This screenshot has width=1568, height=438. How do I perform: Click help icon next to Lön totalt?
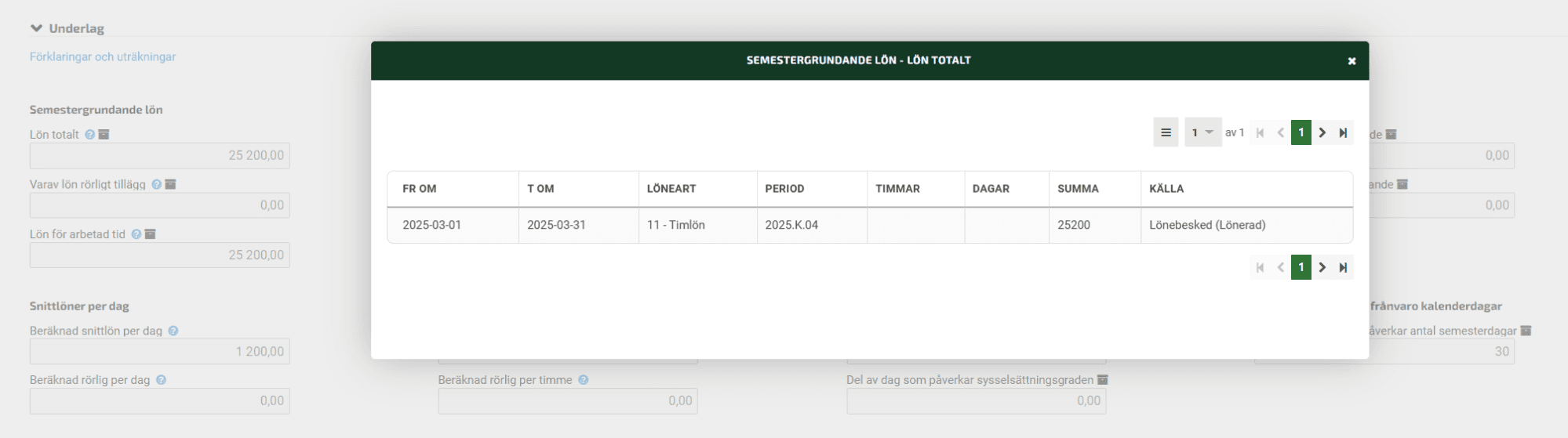(89, 135)
